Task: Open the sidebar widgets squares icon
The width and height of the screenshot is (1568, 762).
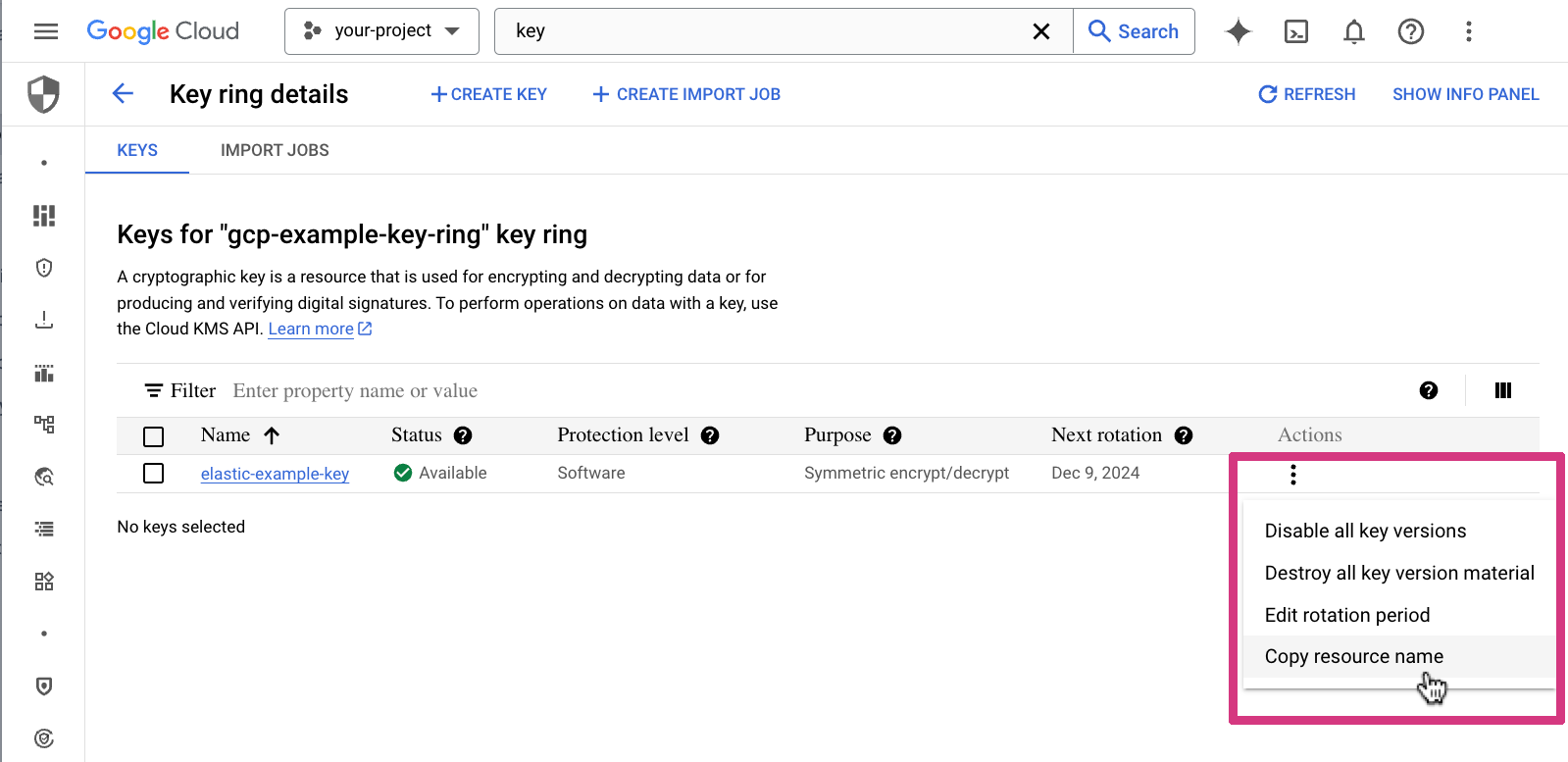Action: tap(44, 582)
